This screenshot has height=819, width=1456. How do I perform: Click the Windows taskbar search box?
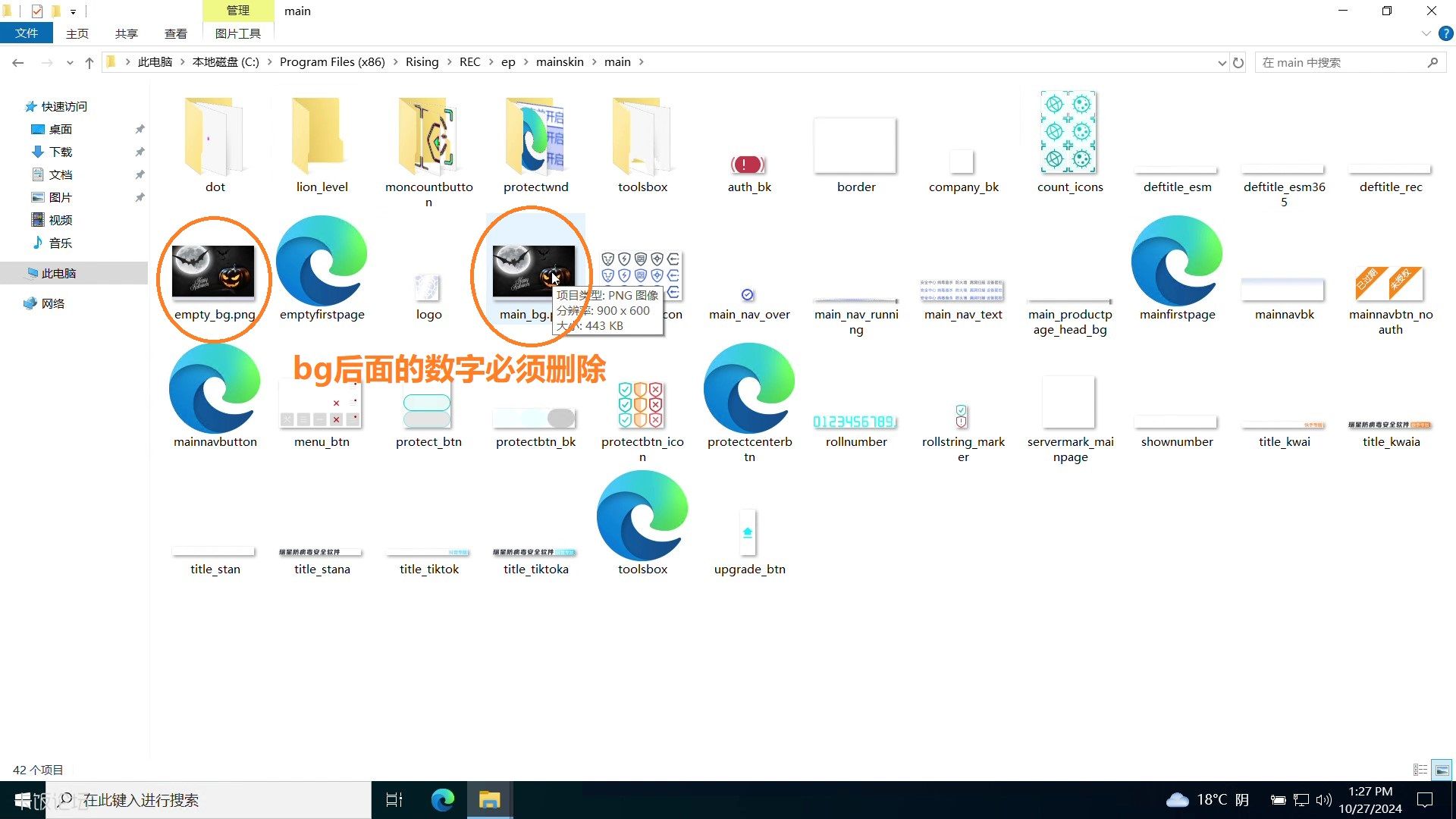(x=209, y=800)
